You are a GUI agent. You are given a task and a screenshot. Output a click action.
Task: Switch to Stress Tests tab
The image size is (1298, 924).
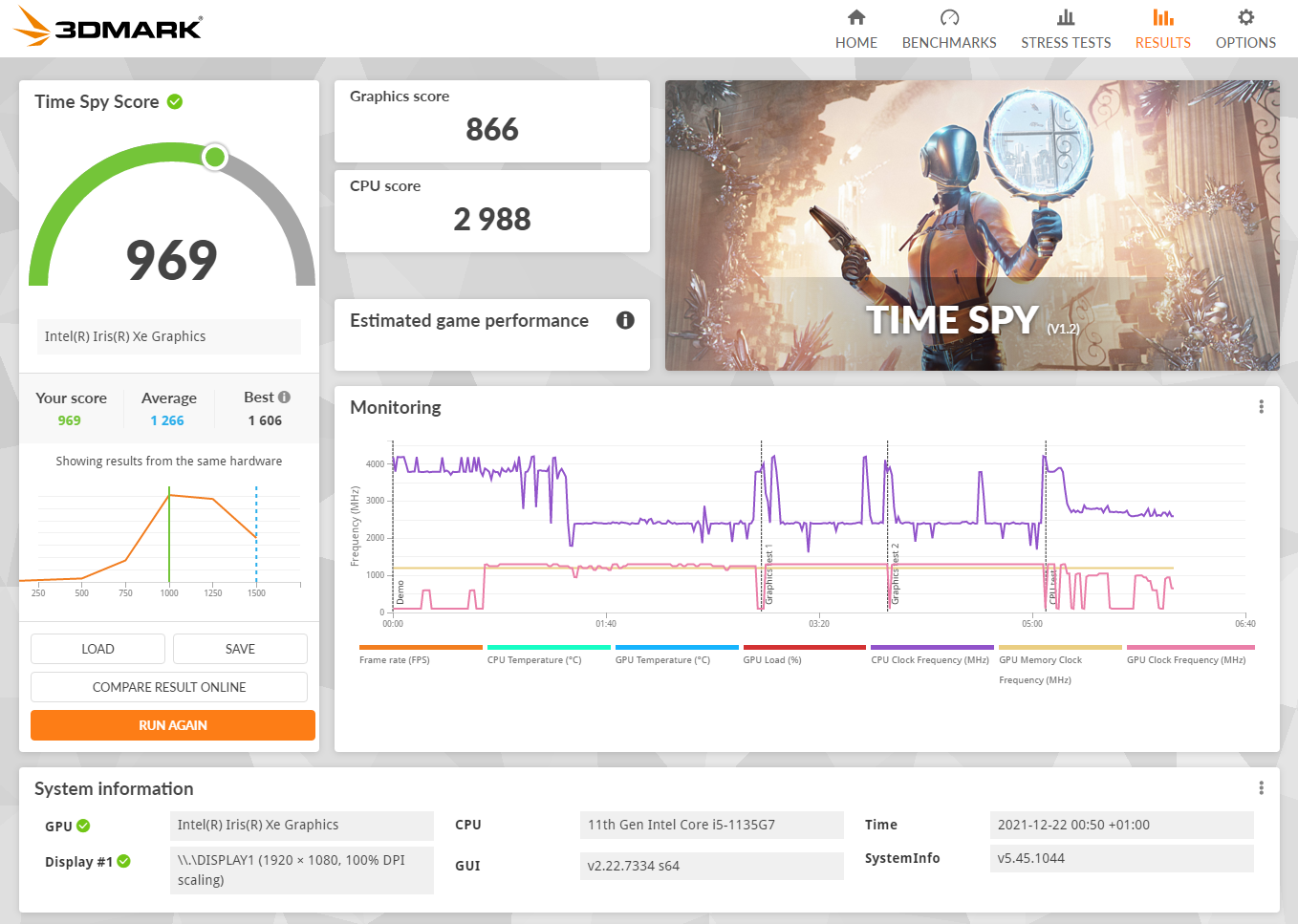click(1066, 29)
